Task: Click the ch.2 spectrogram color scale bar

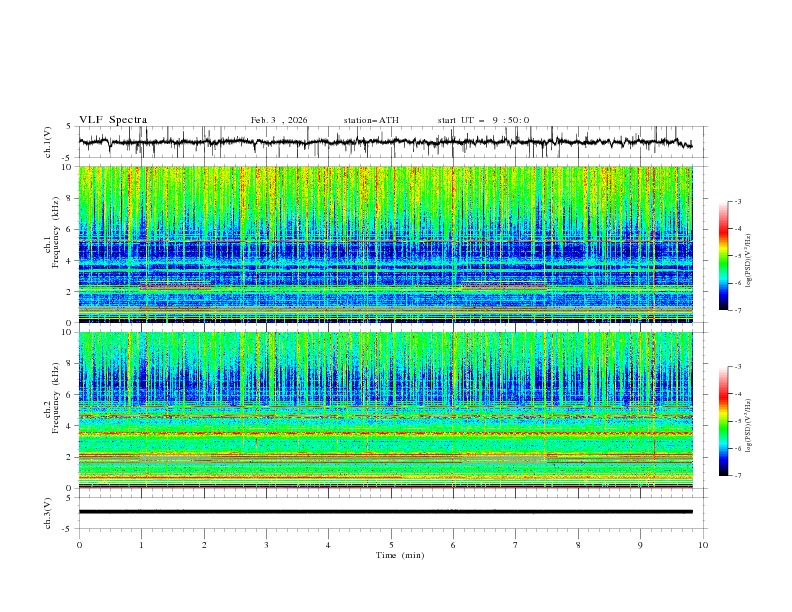Action: (723, 421)
